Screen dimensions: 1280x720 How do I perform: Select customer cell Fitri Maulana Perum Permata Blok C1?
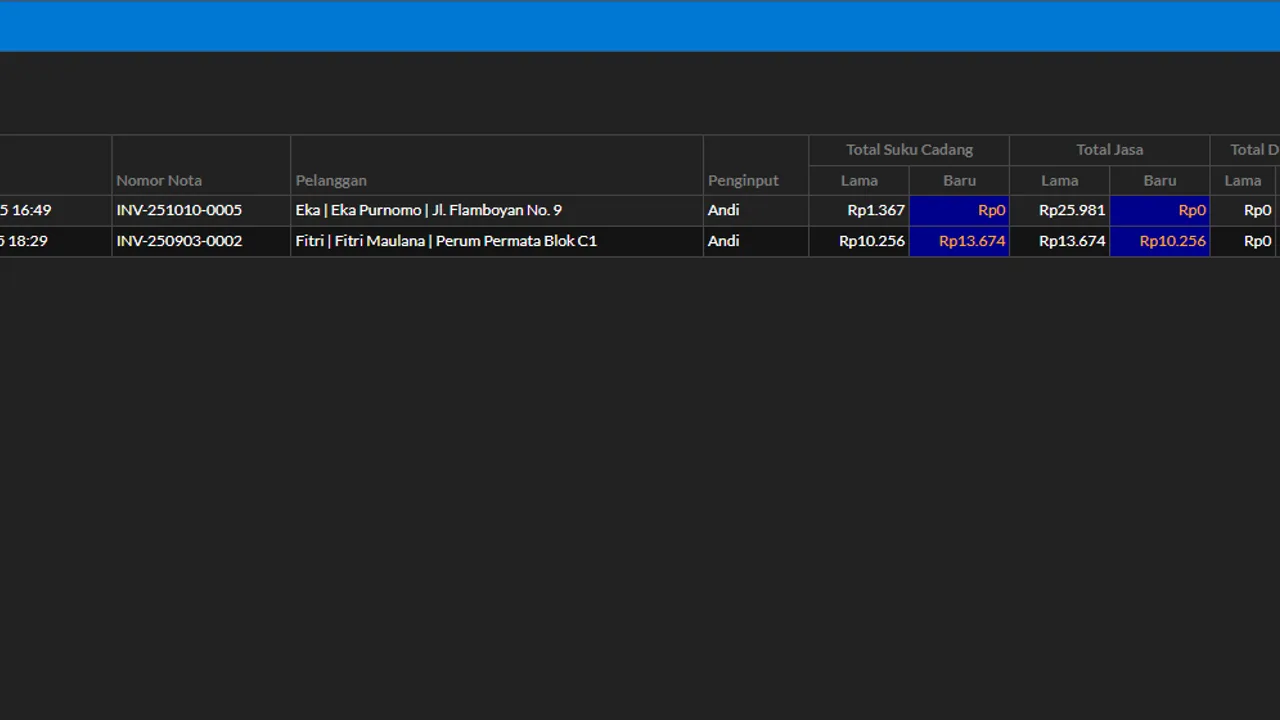(x=497, y=241)
